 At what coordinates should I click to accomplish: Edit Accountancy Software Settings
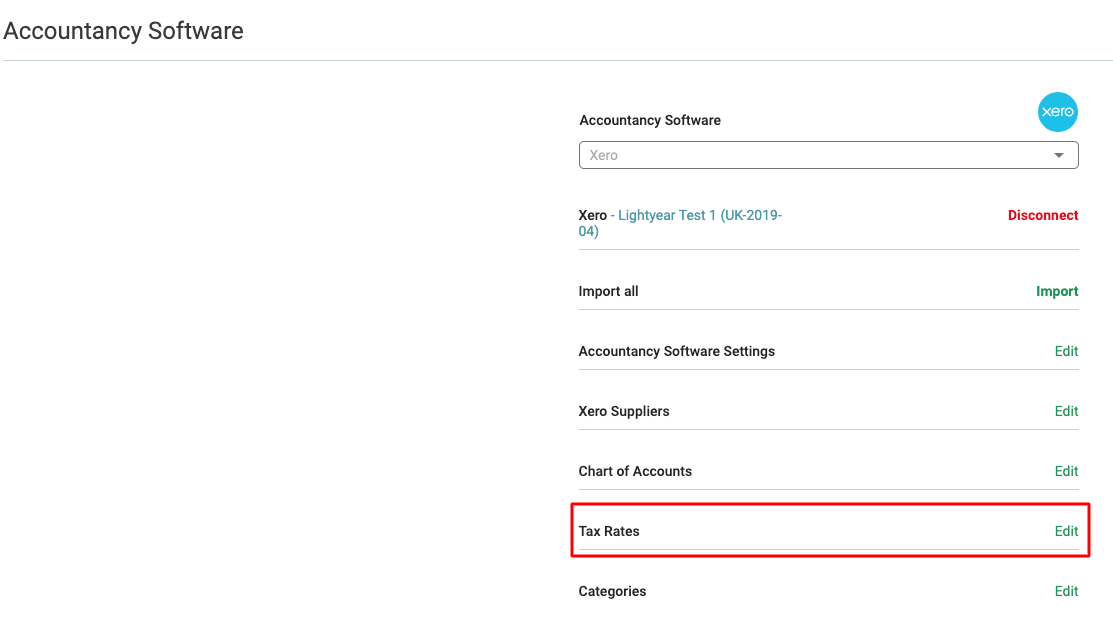point(1066,351)
